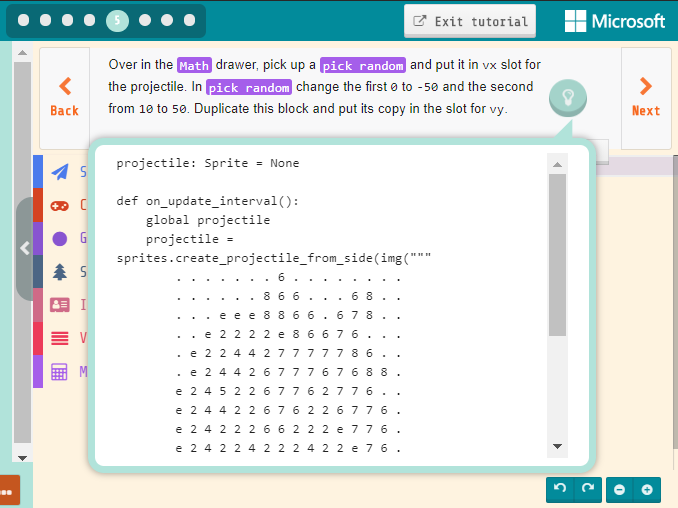
Task: Click the Microsoft logo
Action: [x=615, y=21]
